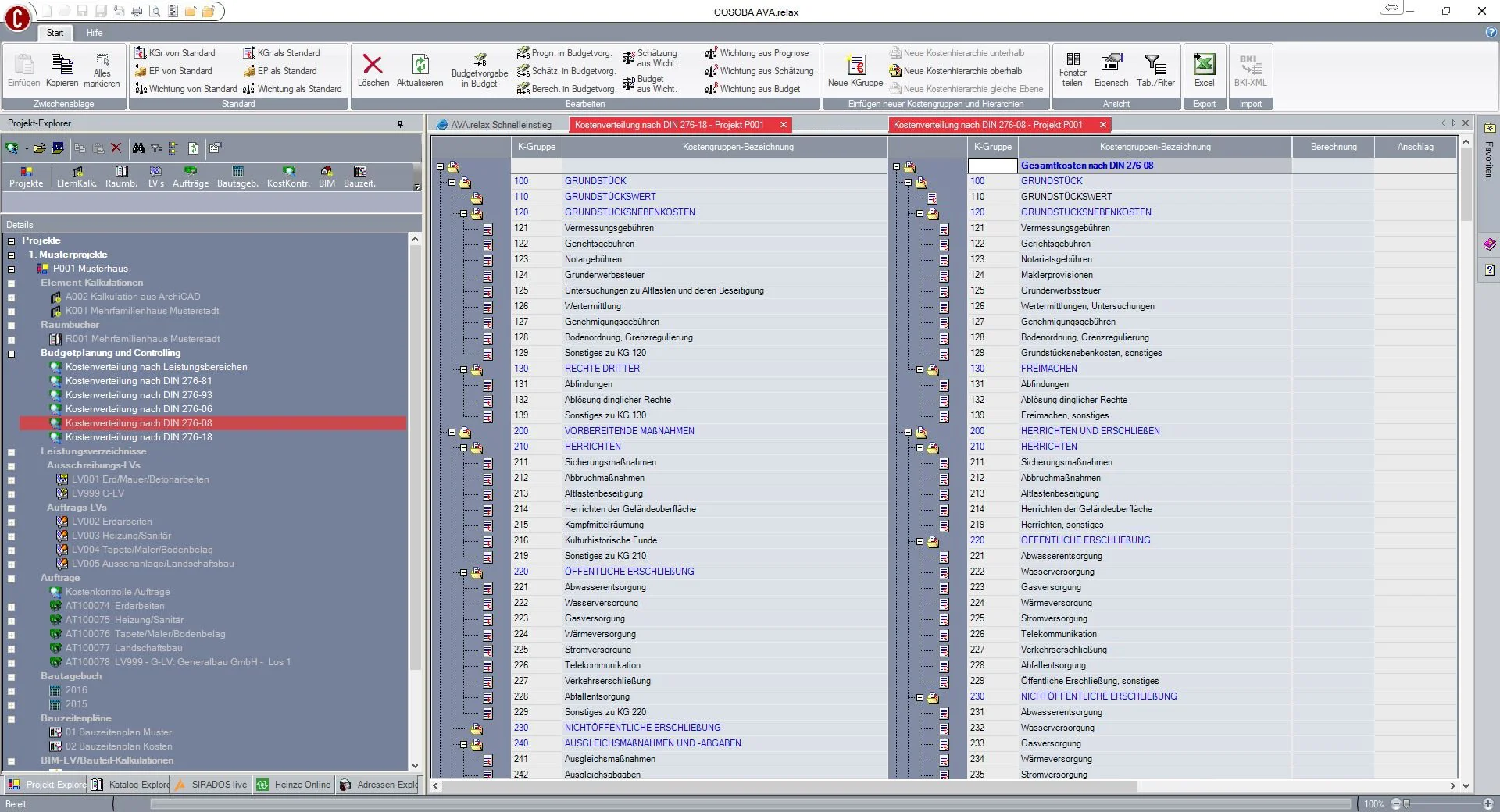Click the zoom slider in status bar
Viewport: 1500px width, 812px height.
point(1406,803)
